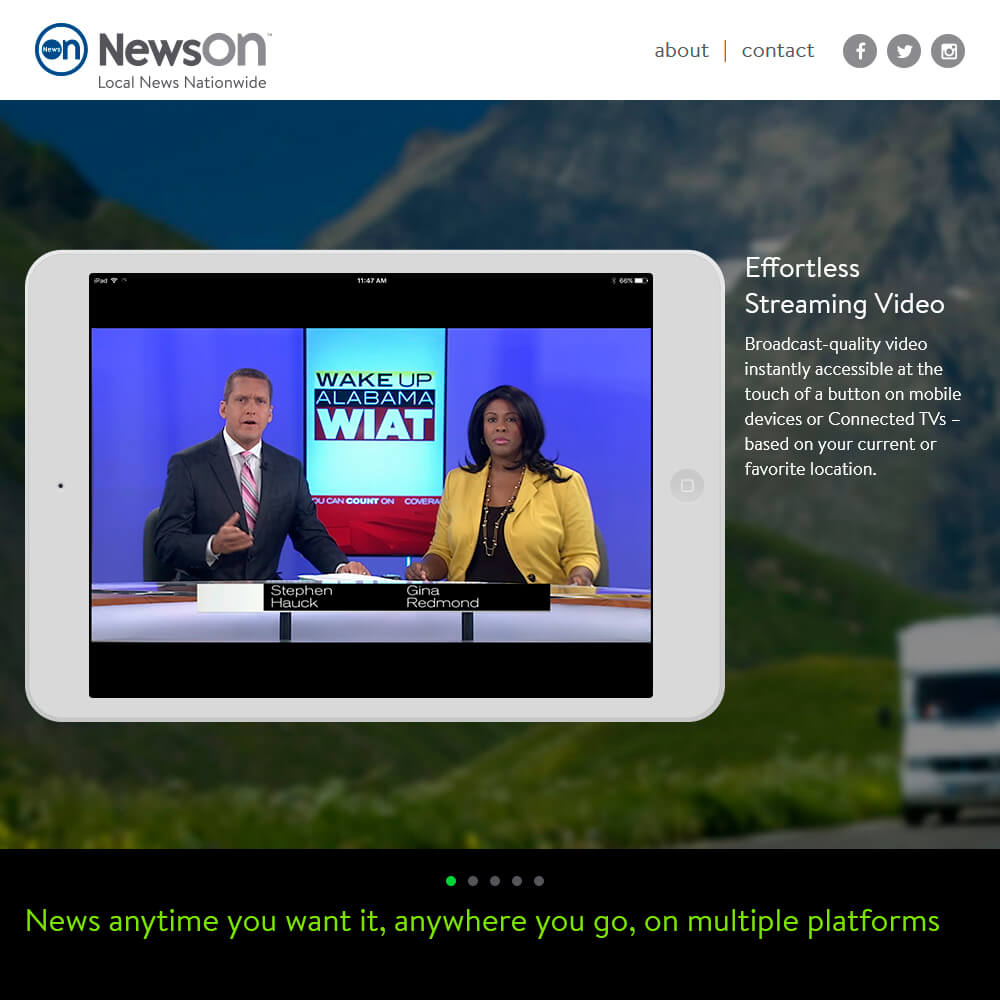1000x1000 pixels.
Task: Switch to the third carousel slide dot
Action: 495,881
